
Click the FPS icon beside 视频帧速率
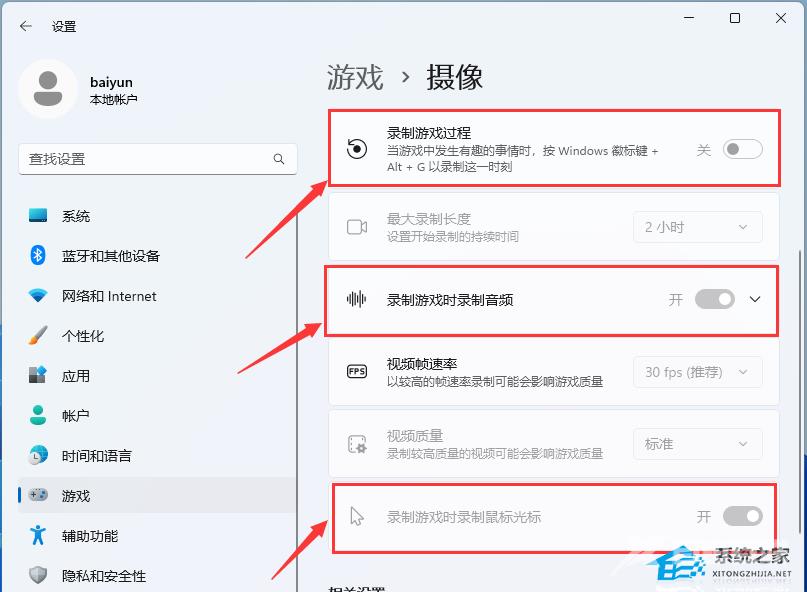357,371
